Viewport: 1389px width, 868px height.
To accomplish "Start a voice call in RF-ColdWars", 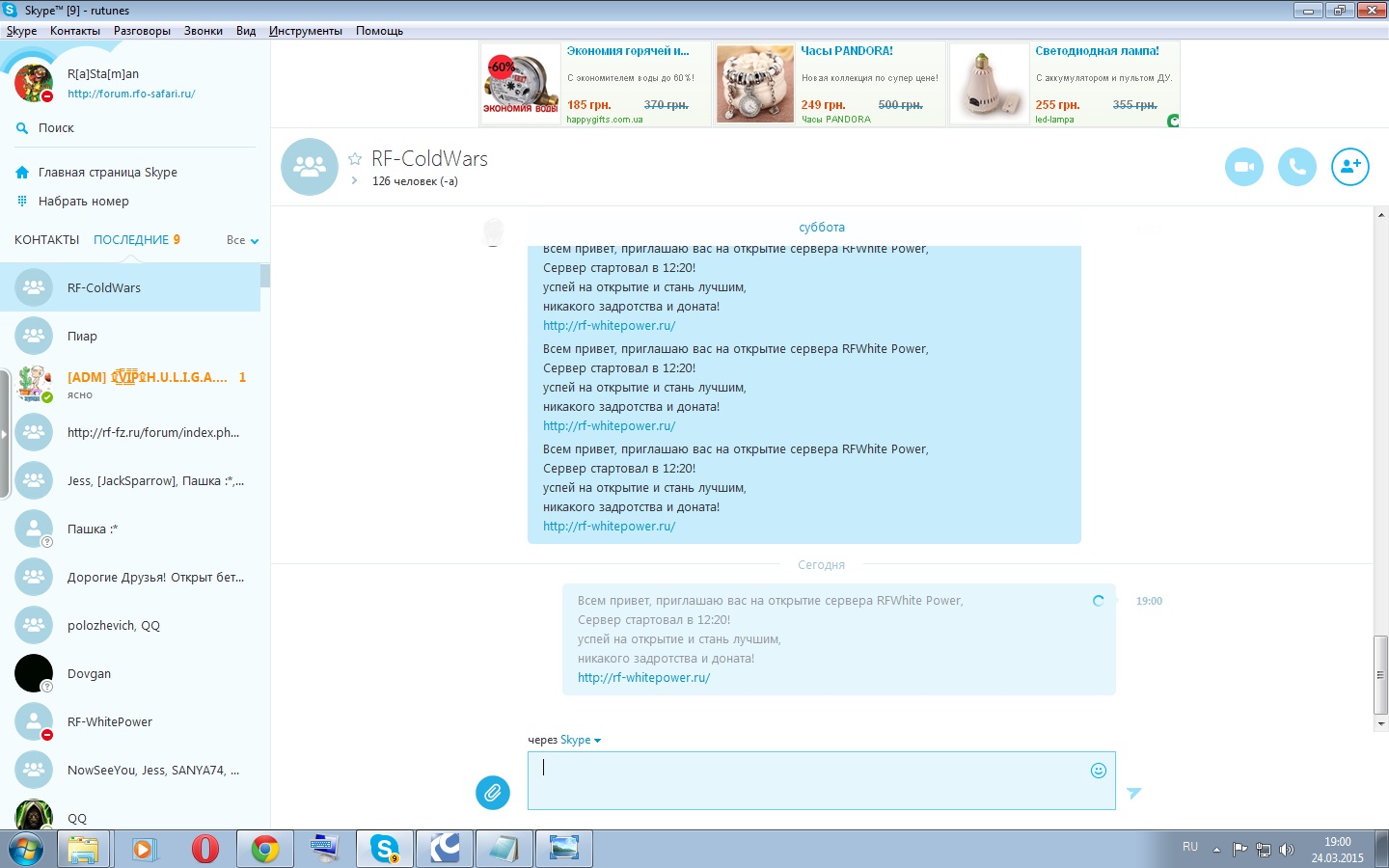I will 1297,167.
